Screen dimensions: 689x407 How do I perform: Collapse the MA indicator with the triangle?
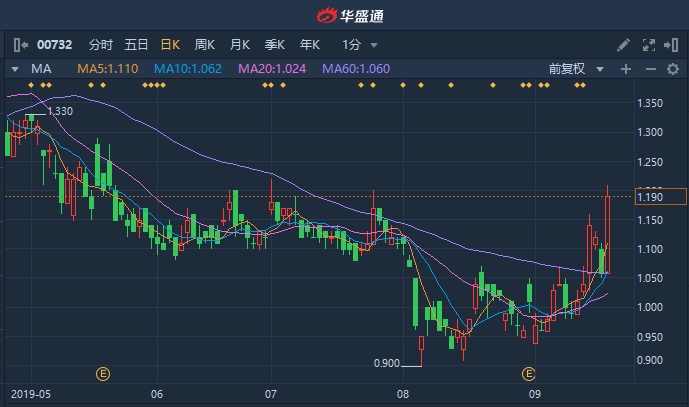coord(15,69)
